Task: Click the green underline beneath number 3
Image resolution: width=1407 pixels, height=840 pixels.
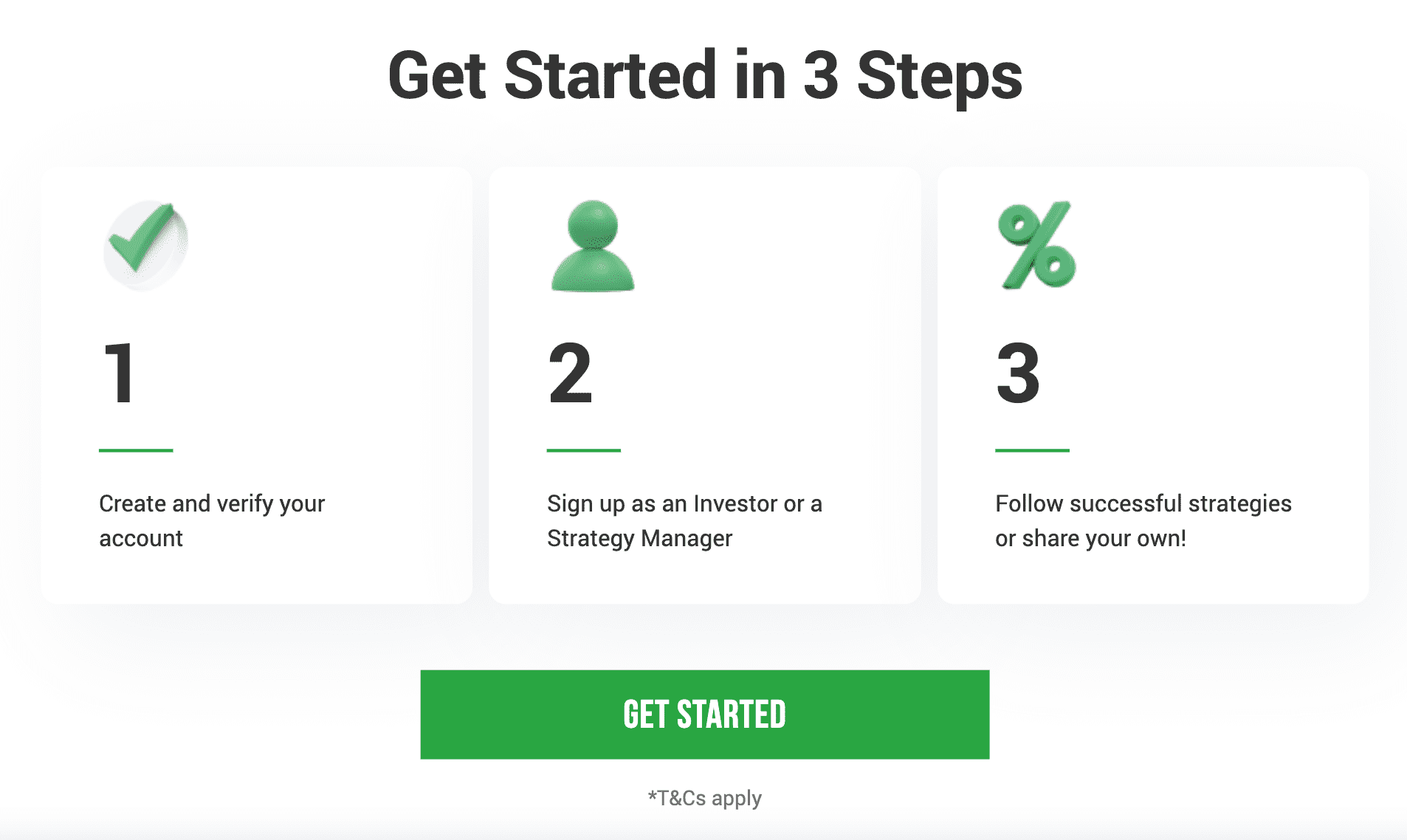Action: [1032, 450]
